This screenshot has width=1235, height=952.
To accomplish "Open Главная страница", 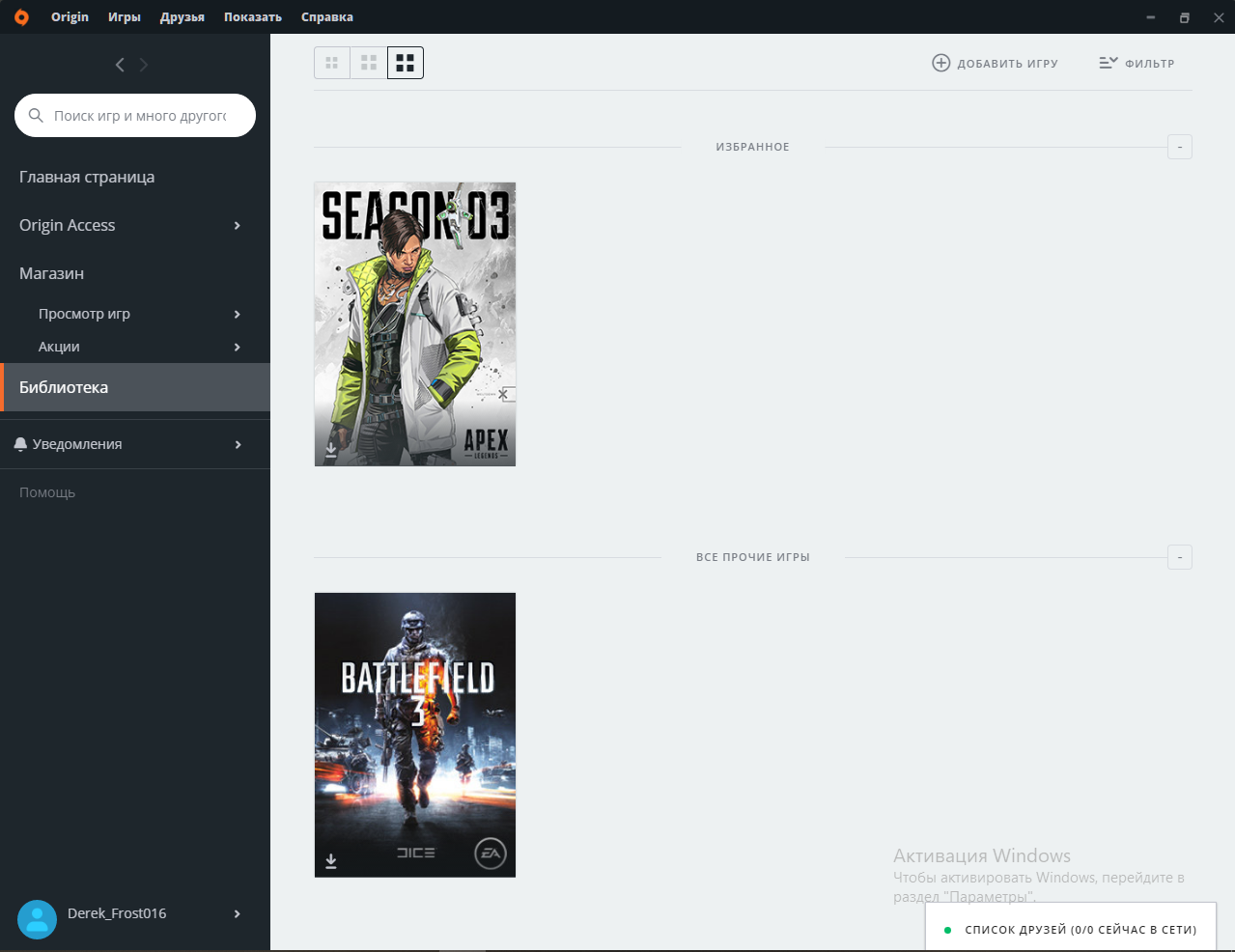I will tap(87, 177).
